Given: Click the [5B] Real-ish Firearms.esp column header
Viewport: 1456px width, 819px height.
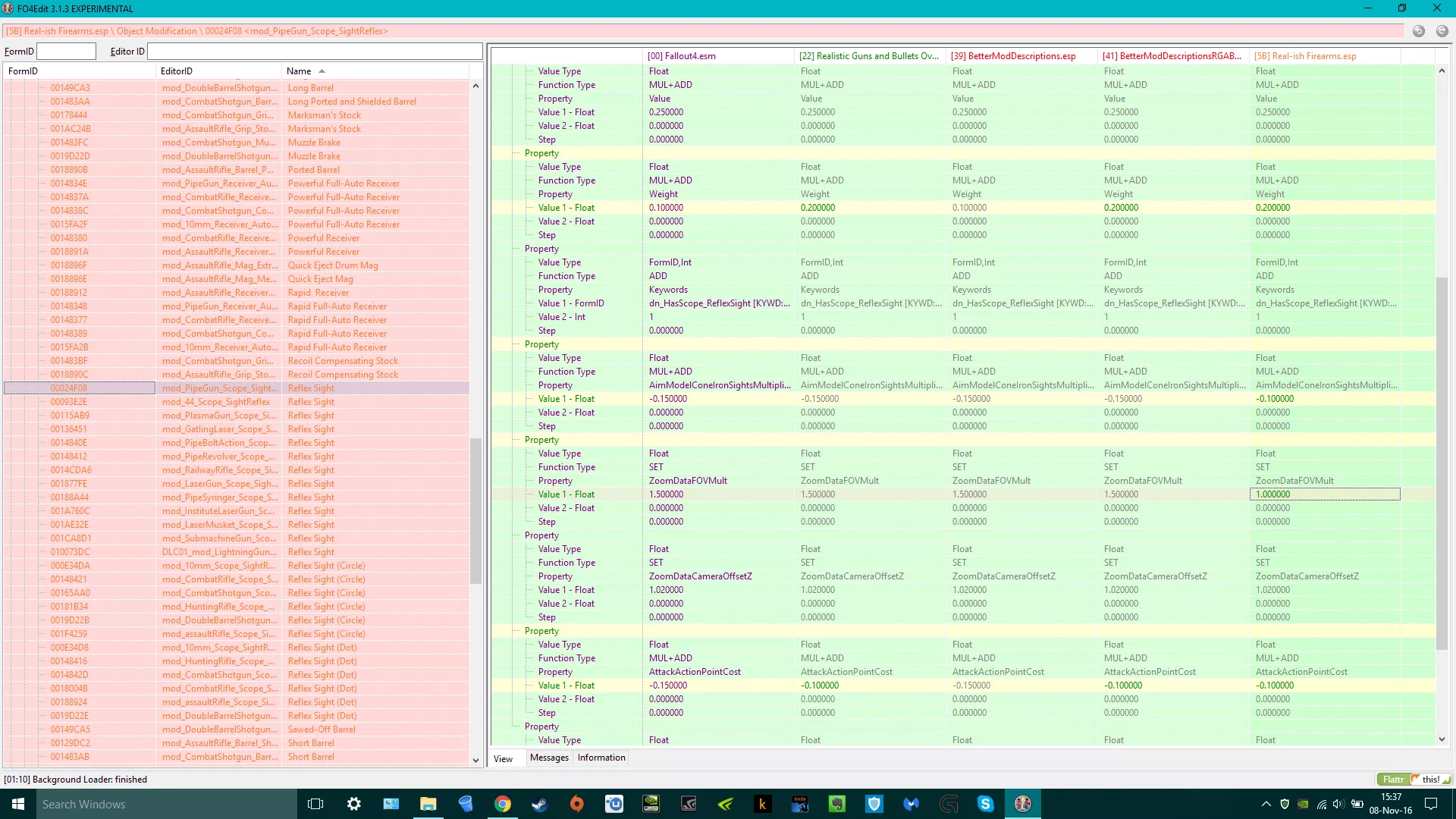Looking at the screenshot, I should pyautogui.click(x=1325, y=56).
